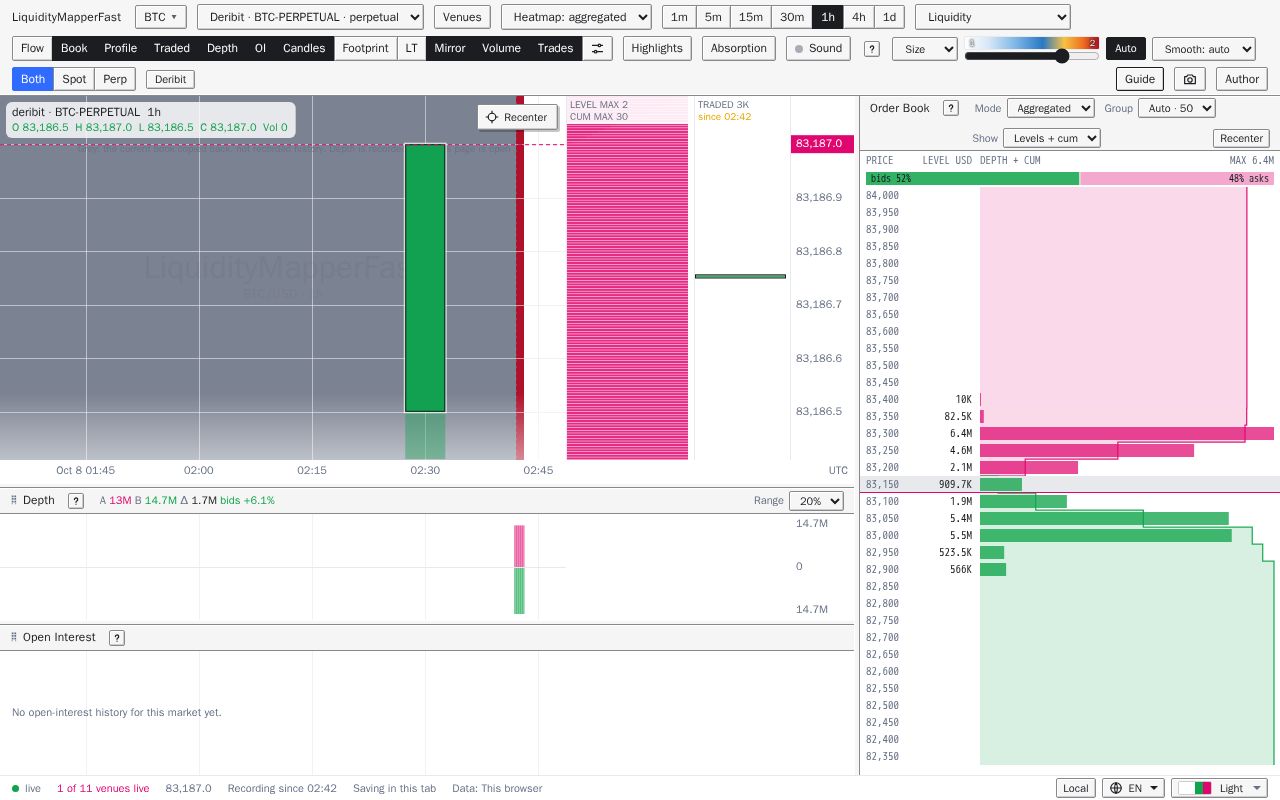This screenshot has height=800, width=1280.
Task: Open the Smooth auto dropdown
Action: tap(1204, 48)
